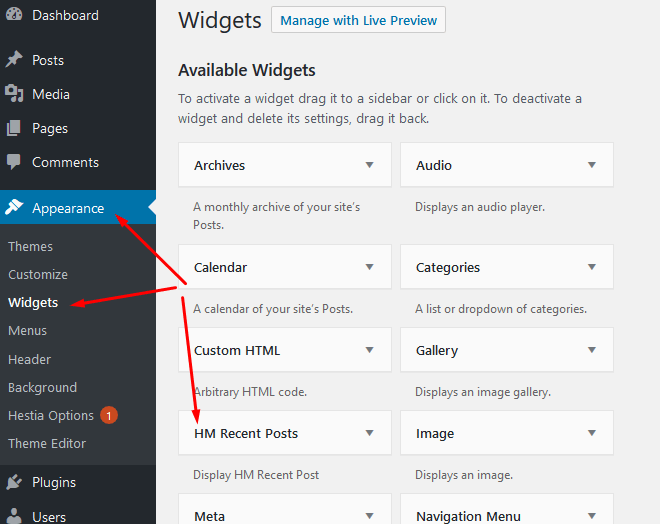
Task: Expand the Gallery widget arrow
Action: pyautogui.click(x=592, y=350)
